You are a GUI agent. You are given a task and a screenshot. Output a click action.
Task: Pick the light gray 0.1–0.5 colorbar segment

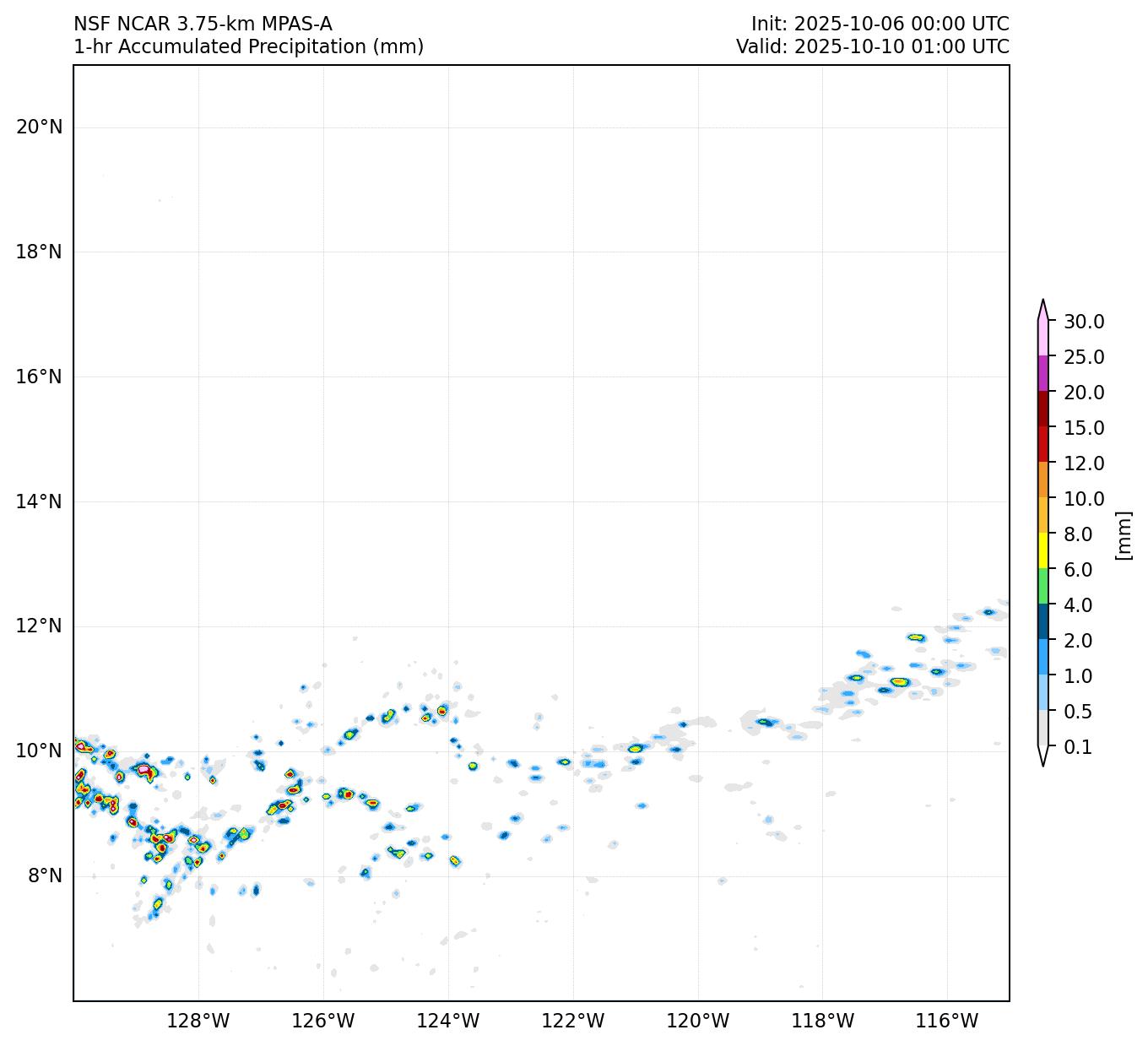1043,729
